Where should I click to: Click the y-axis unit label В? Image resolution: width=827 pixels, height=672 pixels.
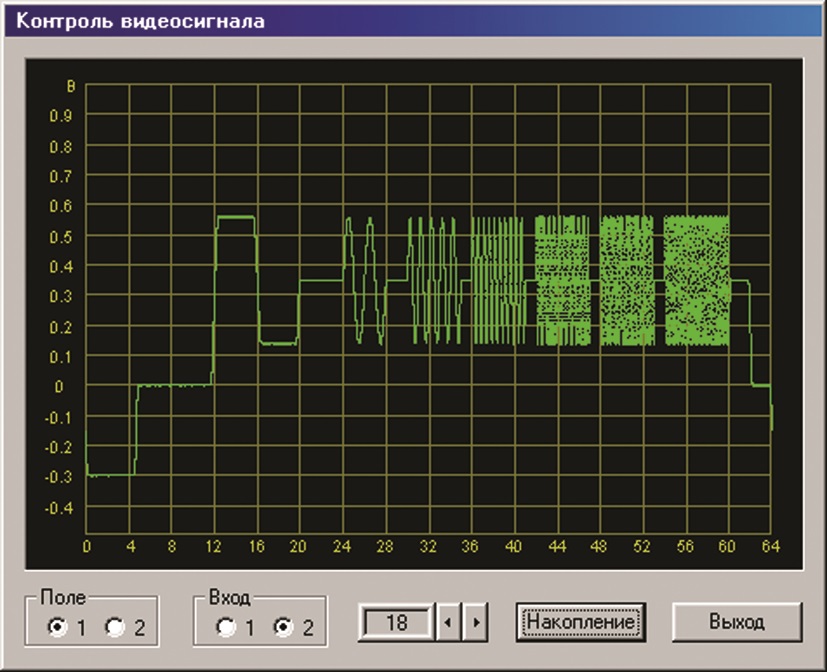click(71, 87)
